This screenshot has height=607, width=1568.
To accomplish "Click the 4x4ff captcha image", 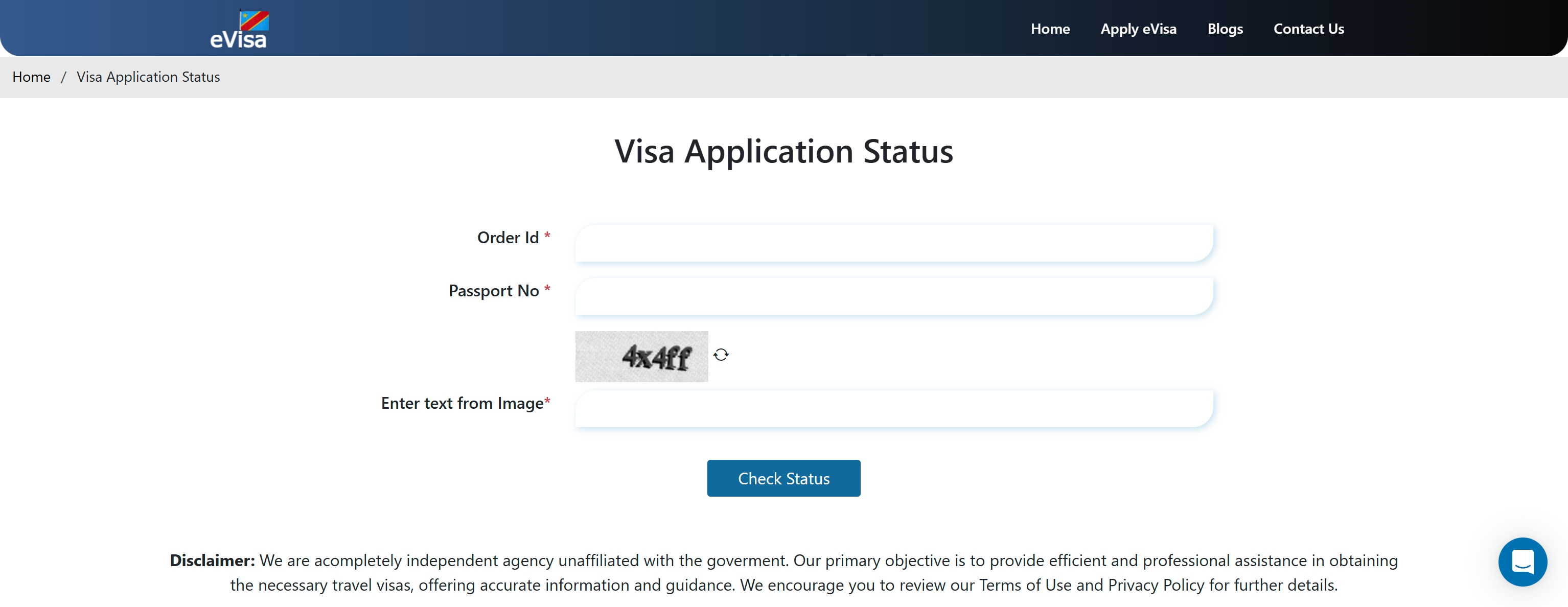I will (641, 357).
